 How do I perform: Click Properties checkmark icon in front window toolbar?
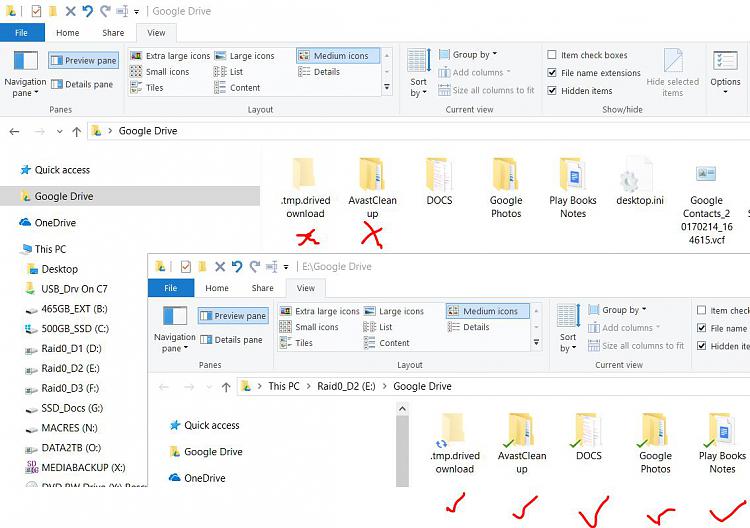click(186, 266)
